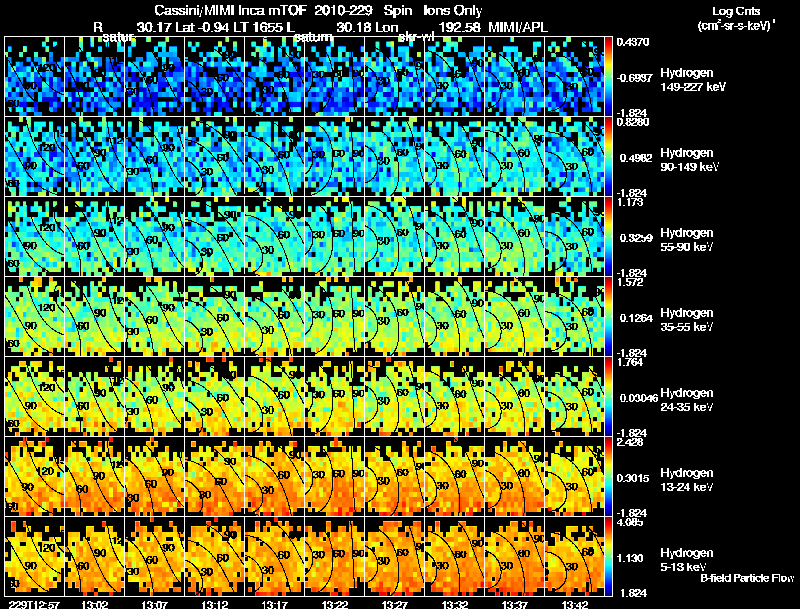
Task: Click the '13:02' time axis label
Action: pos(94,605)
